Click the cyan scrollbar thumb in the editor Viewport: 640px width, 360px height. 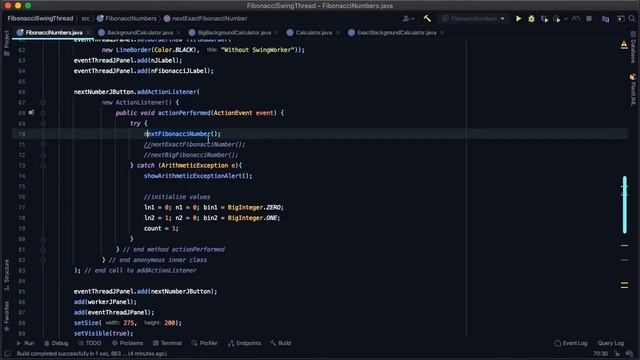624,204
